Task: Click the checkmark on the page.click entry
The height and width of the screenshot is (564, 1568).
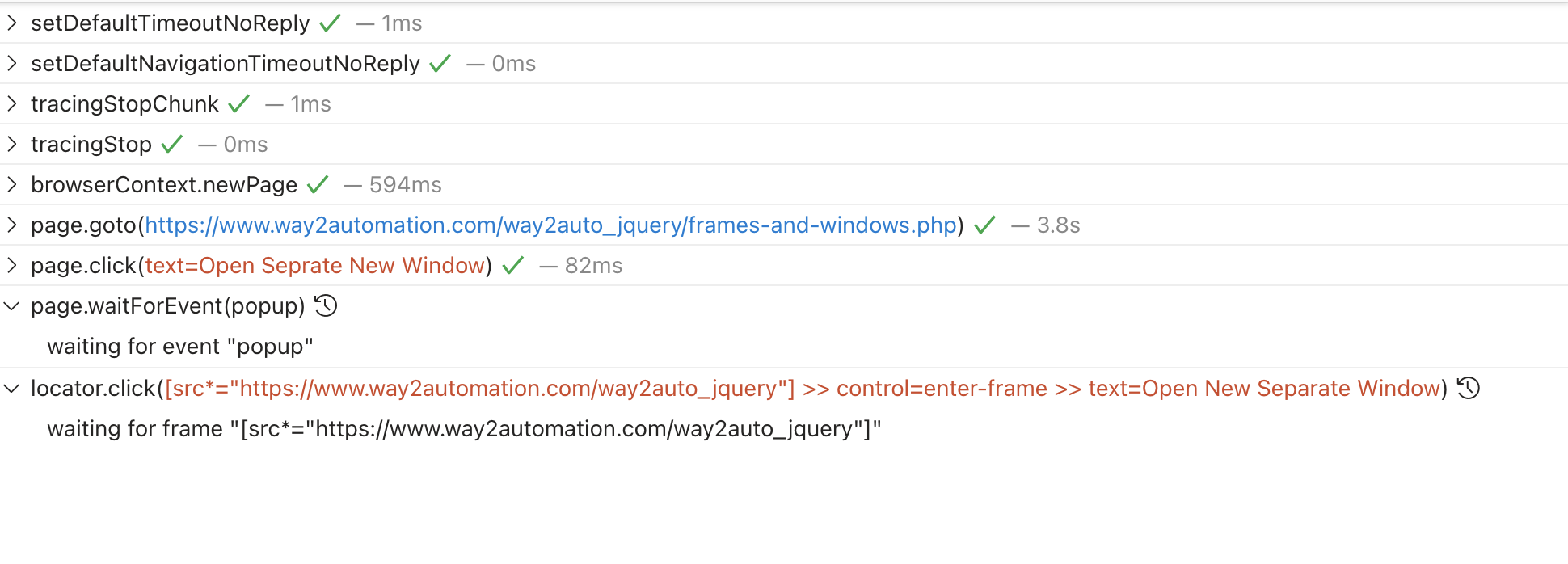Action: [512, 265]
